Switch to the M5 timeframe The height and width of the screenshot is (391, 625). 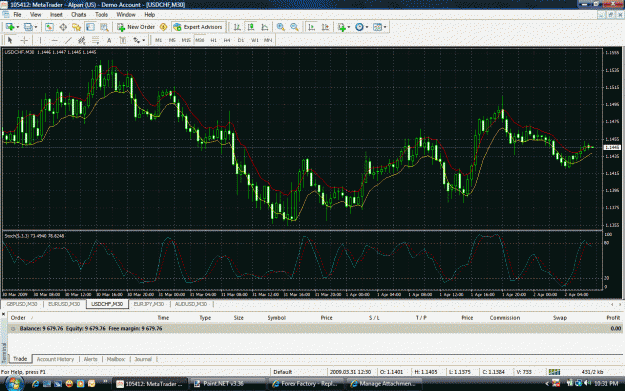pyautogui.click(x=172, y=40)
